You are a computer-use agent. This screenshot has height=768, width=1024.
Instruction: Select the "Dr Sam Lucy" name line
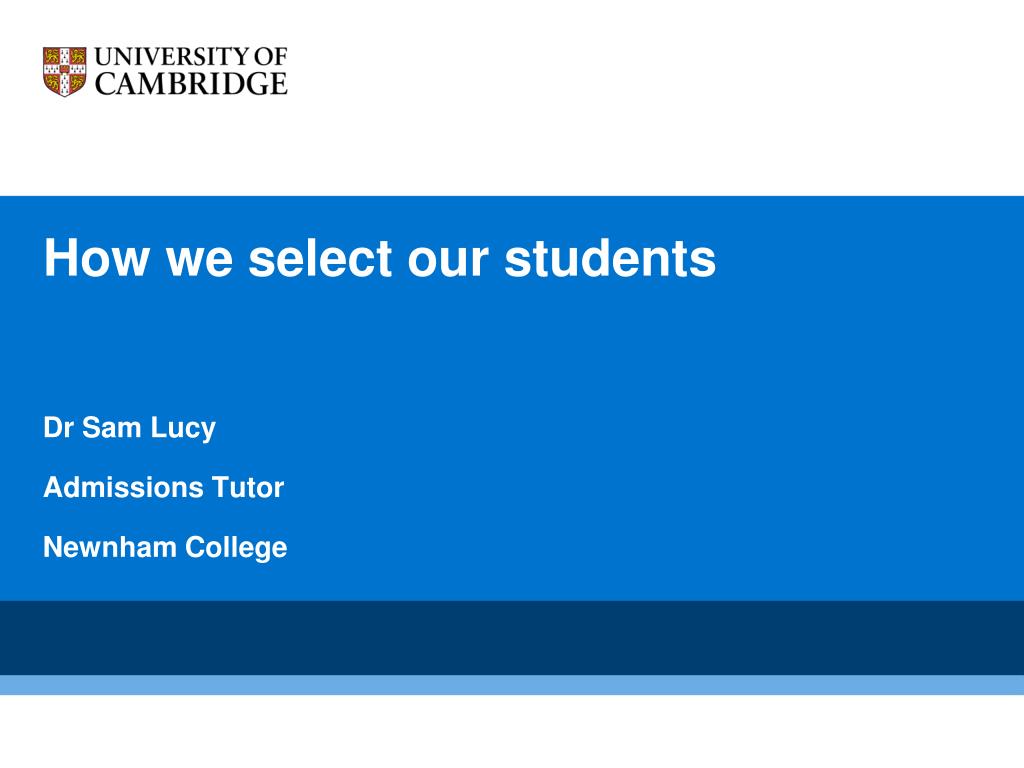click(x=129, y=428)
